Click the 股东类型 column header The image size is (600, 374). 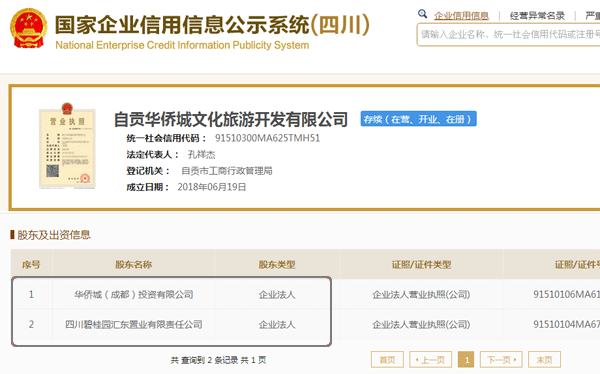click(277, 265)
